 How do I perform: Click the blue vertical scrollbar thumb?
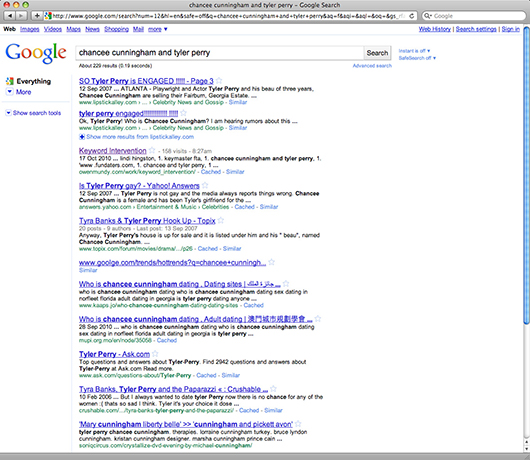(x=526, y=176)
